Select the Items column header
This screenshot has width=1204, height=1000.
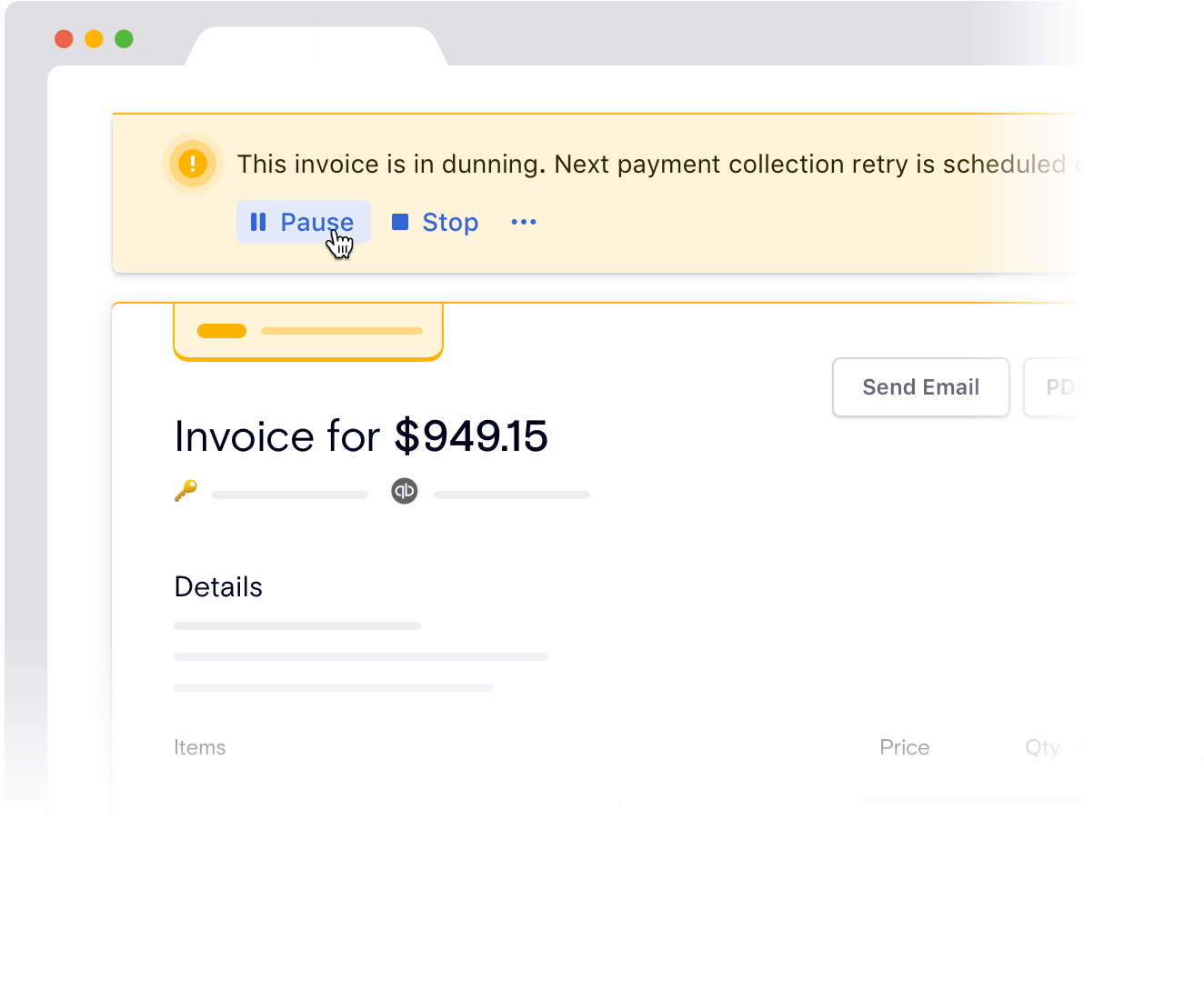(x=200, y=747)
